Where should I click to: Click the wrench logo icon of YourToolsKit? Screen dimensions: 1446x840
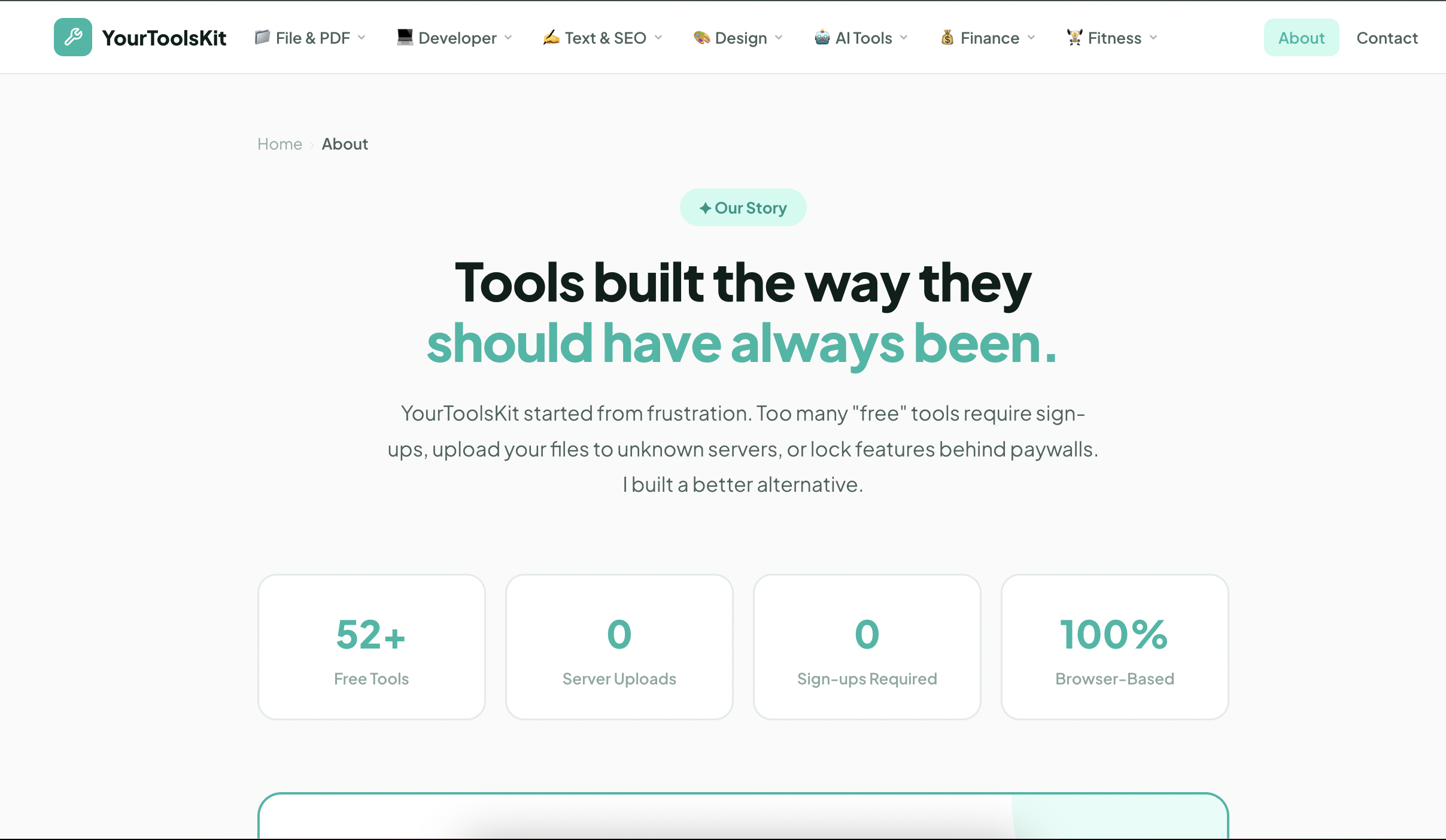[72, 36]
